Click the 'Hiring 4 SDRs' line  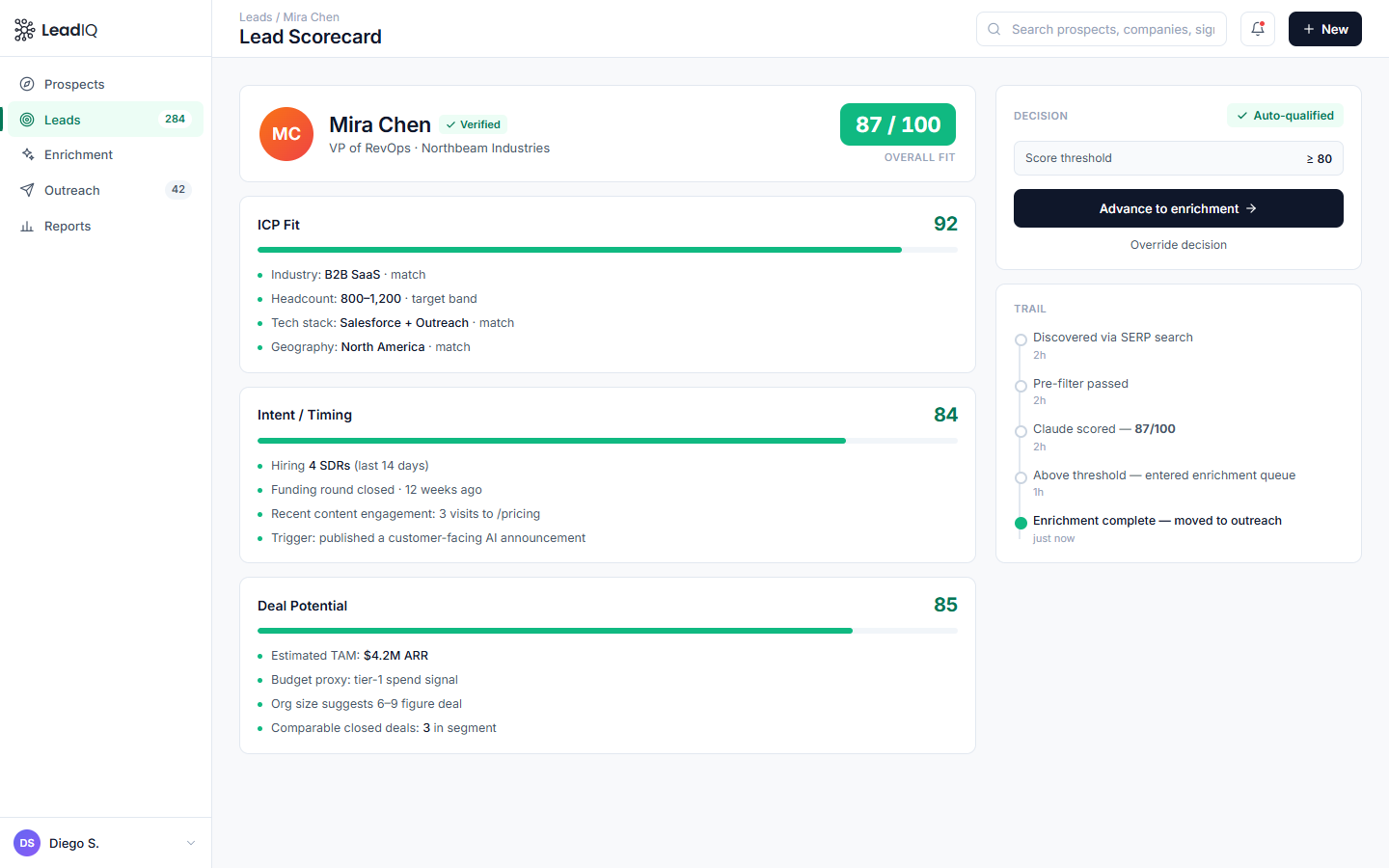click(350, 466)
